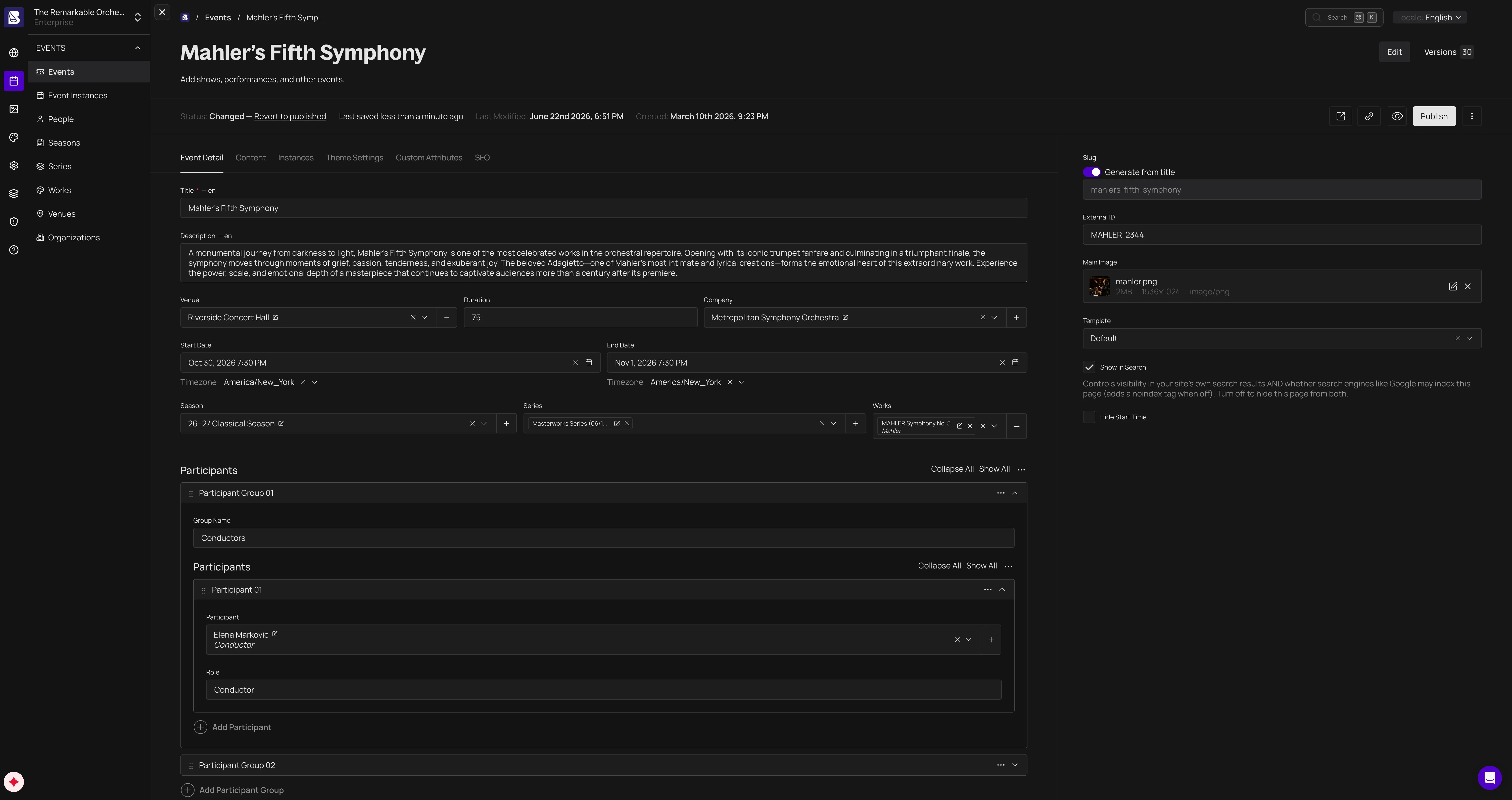
Task: Click Events breadcrumb link
Action: click(x=218, y=18)
